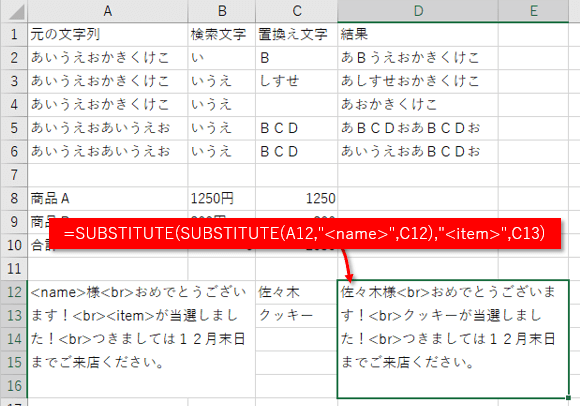Click cell B6 'いうえ'
Image resolution: width=580 pixels, height=406 pixels.
point(222,151)
